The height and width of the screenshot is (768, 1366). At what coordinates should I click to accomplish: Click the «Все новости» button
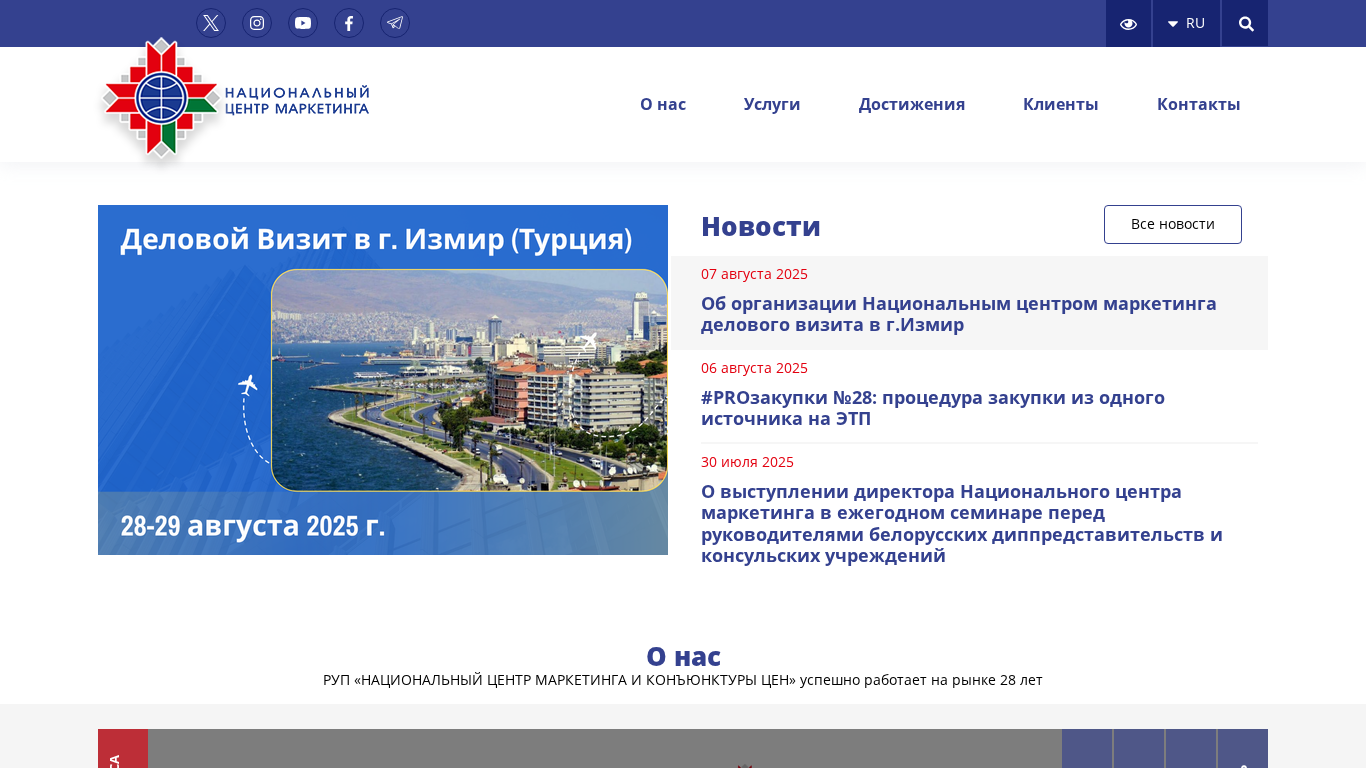[x=1173, y=224]
